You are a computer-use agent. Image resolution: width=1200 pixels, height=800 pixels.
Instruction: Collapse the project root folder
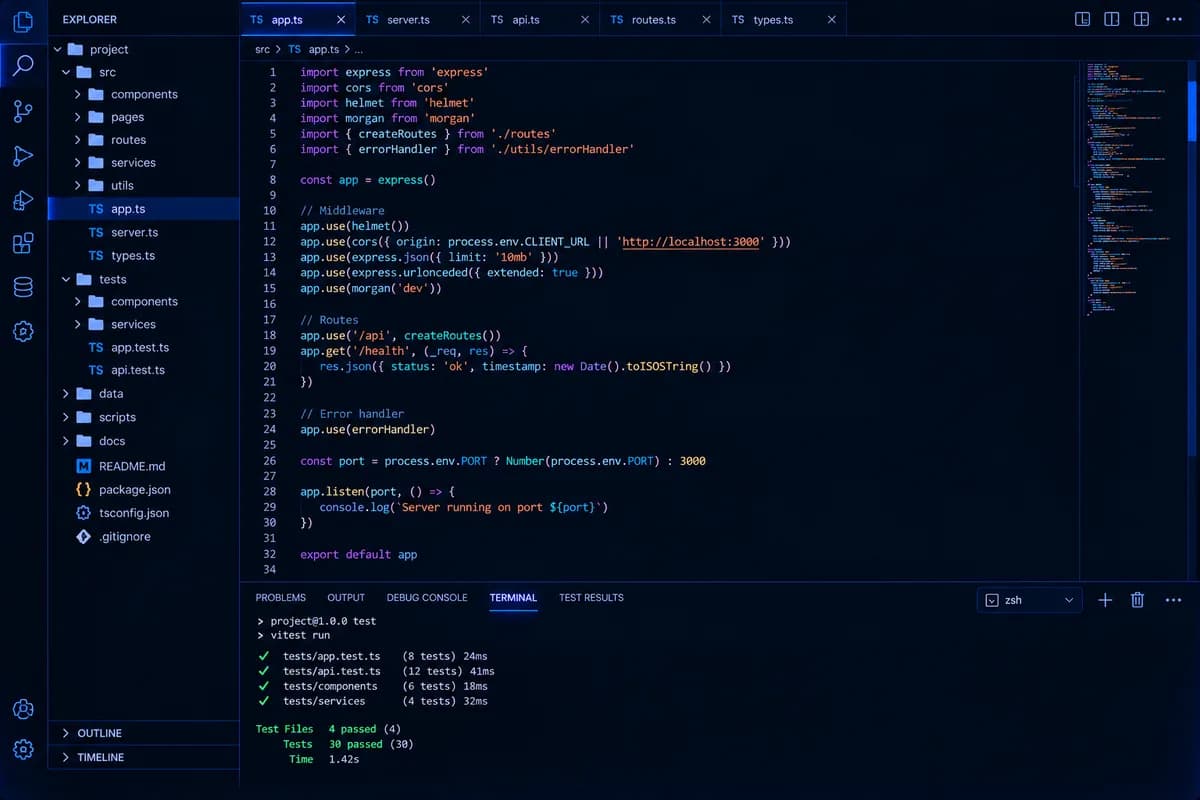pyautogui.click(x=57, y=49)
